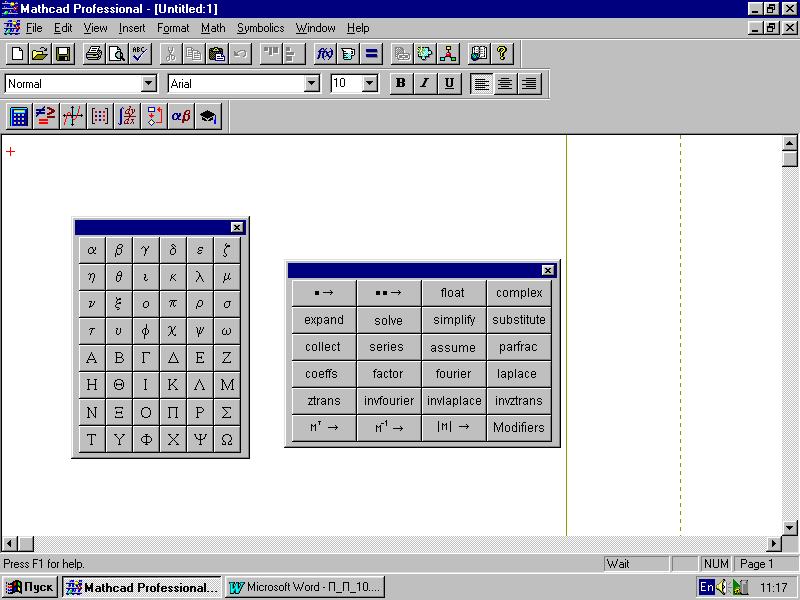Open the Boolean evaluation palette

point(46,116)
